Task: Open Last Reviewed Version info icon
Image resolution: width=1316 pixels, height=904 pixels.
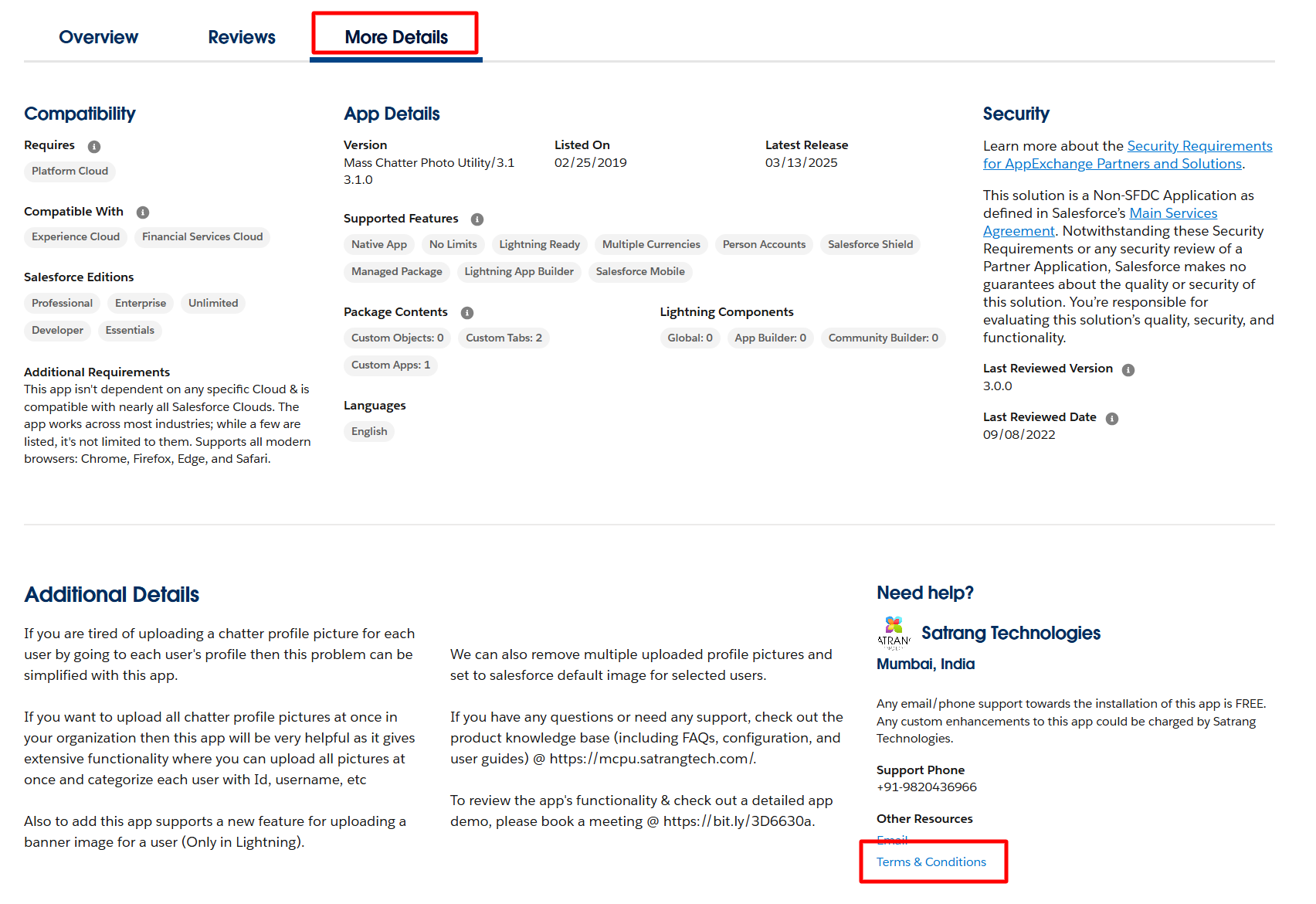Action: pyautogui.click(x=1128, y=370)
